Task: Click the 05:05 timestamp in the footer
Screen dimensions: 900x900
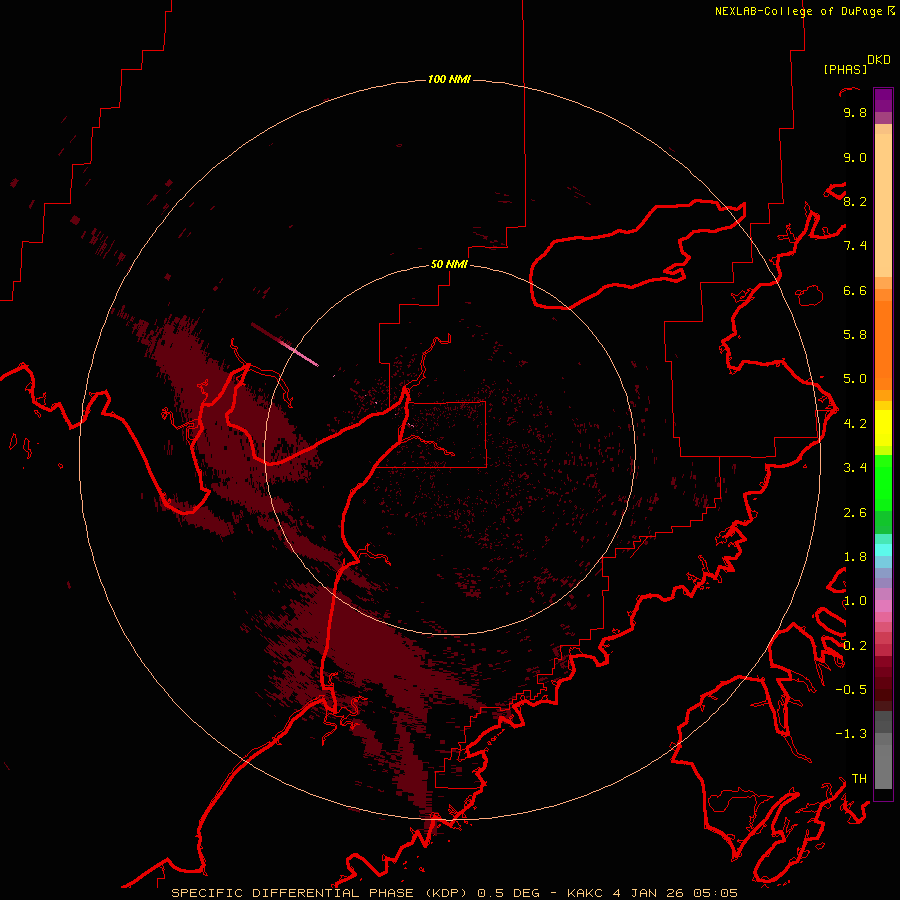Action: point(715,893)
